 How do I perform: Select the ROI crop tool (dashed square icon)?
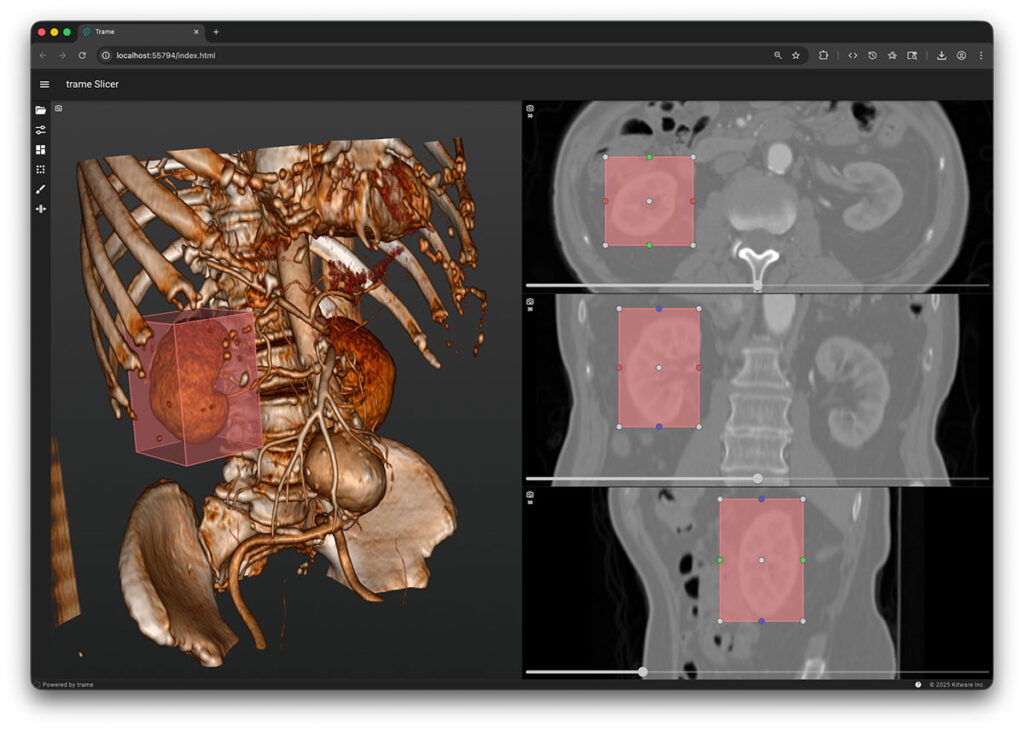click(x=40, y=170)
